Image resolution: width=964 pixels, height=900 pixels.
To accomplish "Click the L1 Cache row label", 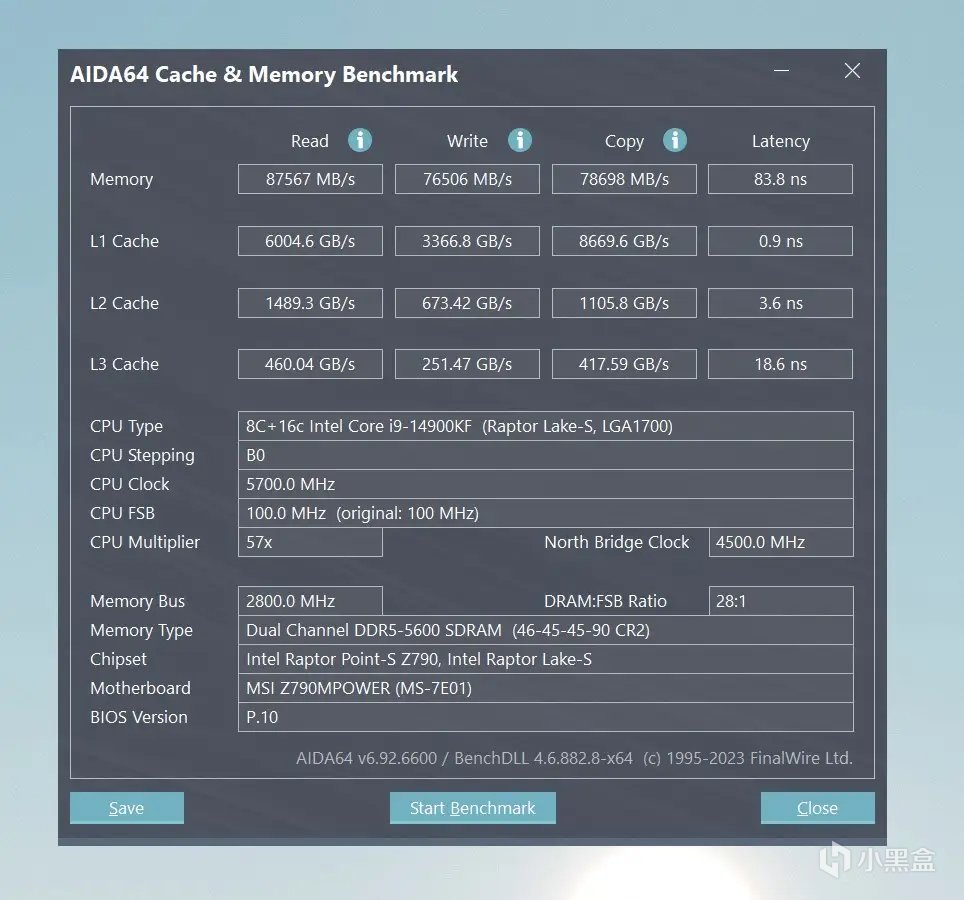I will (x=124, y=241).
